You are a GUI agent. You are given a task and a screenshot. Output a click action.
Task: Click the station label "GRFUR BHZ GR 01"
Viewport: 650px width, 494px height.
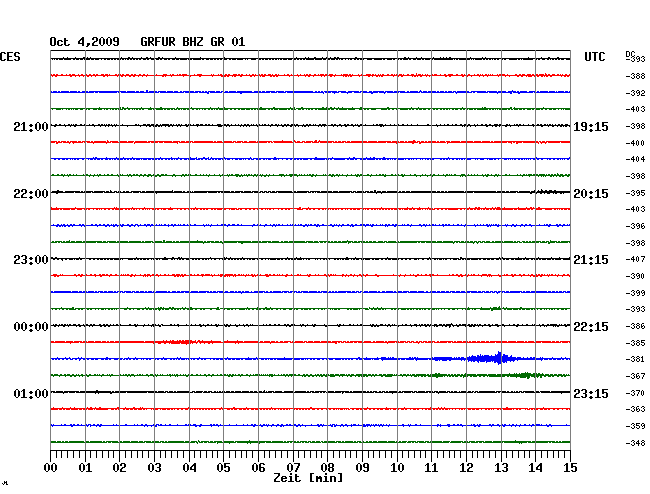[x=193, y=42]
